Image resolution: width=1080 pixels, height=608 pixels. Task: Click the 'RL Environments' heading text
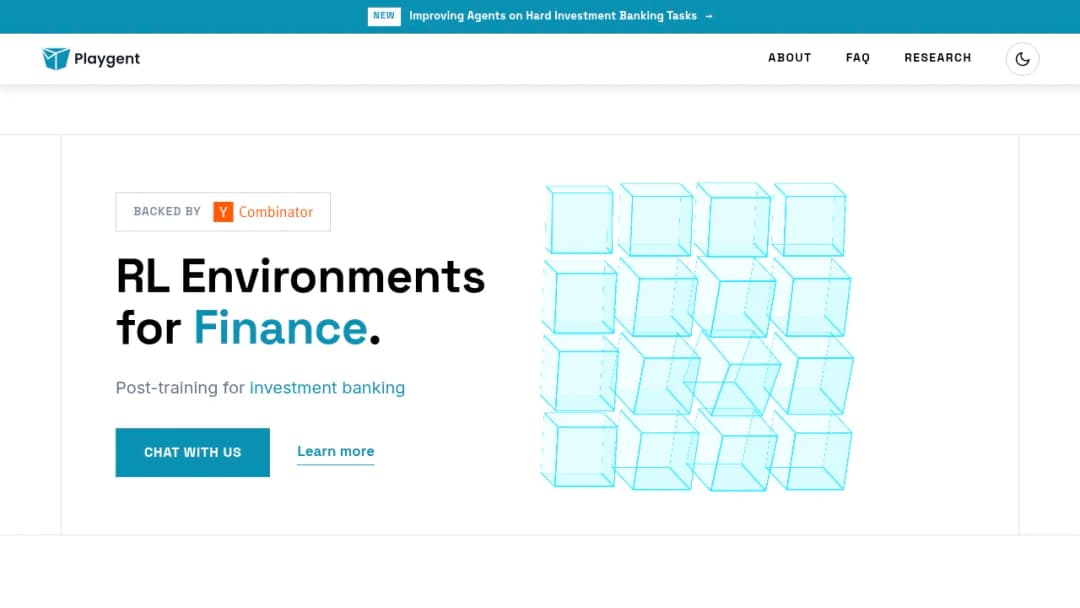300,277
